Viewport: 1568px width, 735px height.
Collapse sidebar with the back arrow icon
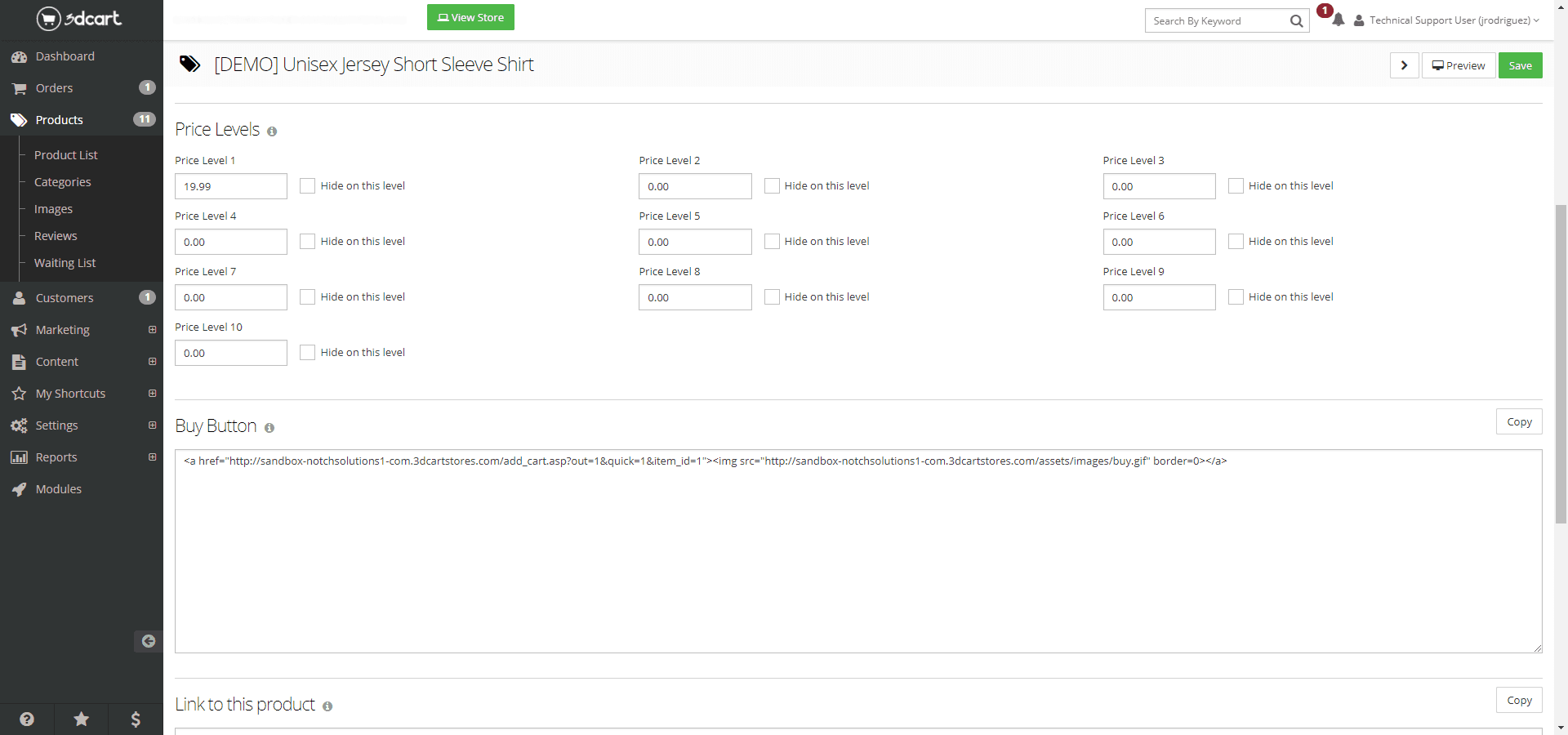tap(148, 641)
